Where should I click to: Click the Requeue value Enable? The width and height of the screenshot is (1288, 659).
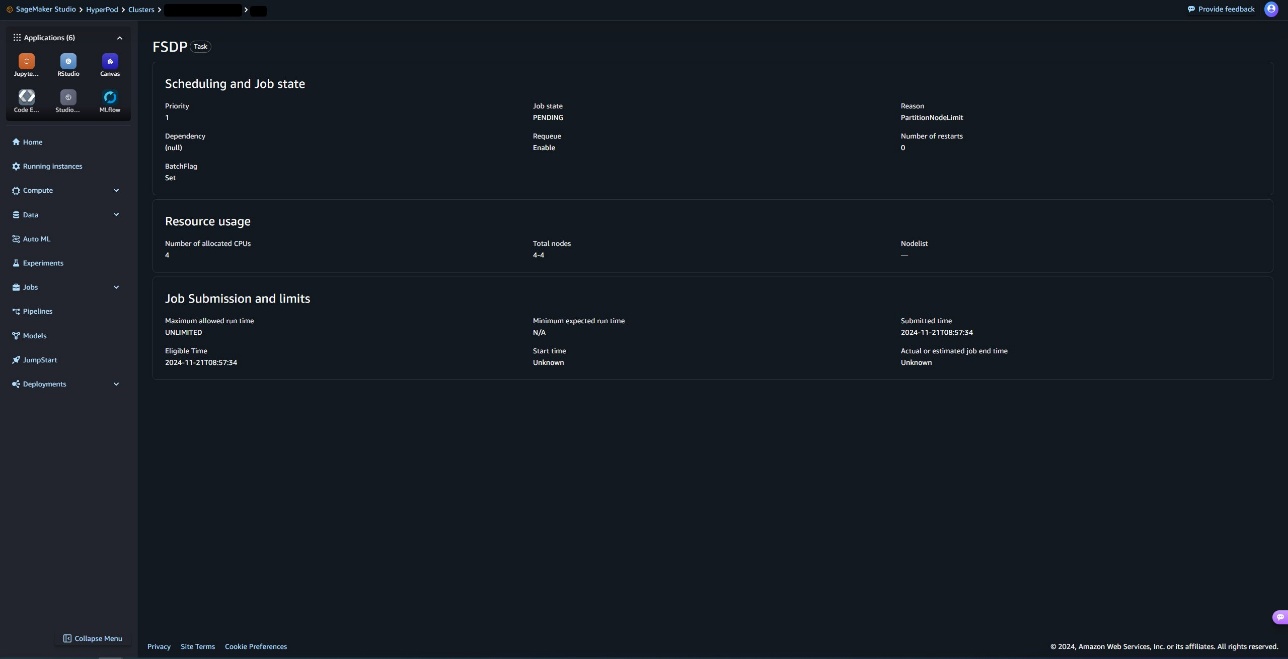pyautogui.click(x=544, y=148)
